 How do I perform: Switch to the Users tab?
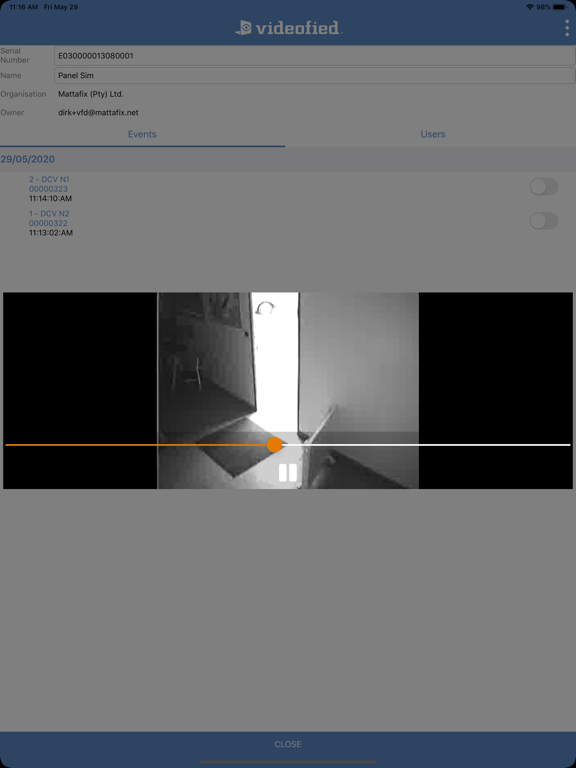point(432,134)
